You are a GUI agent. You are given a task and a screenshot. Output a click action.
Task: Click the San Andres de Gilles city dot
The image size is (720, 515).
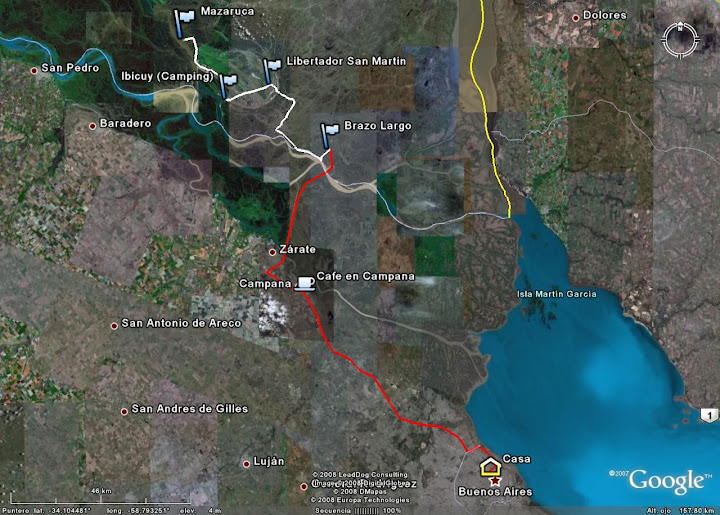[x=124, y=412]
